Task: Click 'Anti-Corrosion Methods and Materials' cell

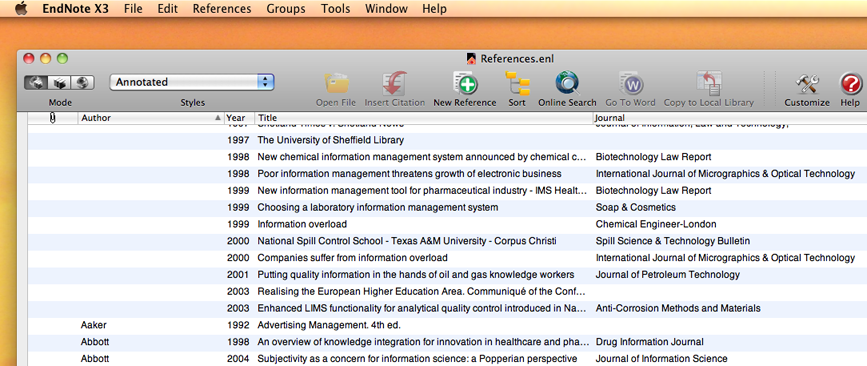Action: 678,308
